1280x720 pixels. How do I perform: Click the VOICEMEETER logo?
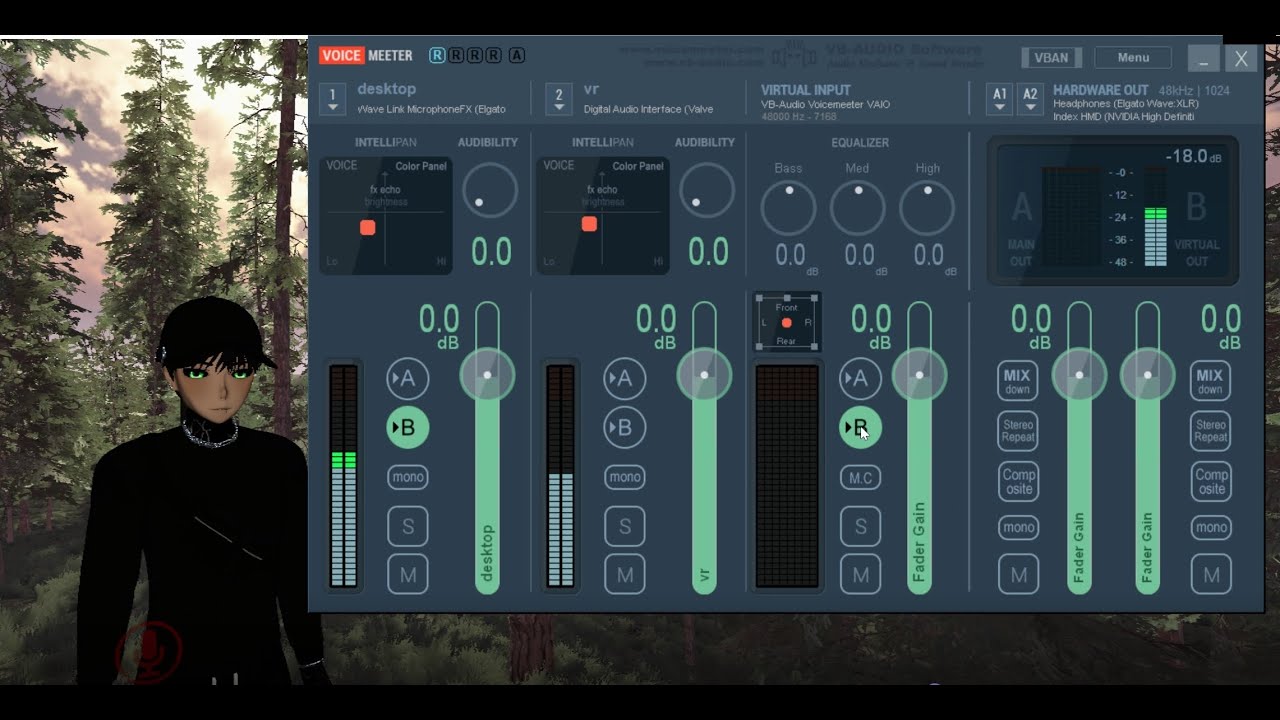[x=366, y=55]
